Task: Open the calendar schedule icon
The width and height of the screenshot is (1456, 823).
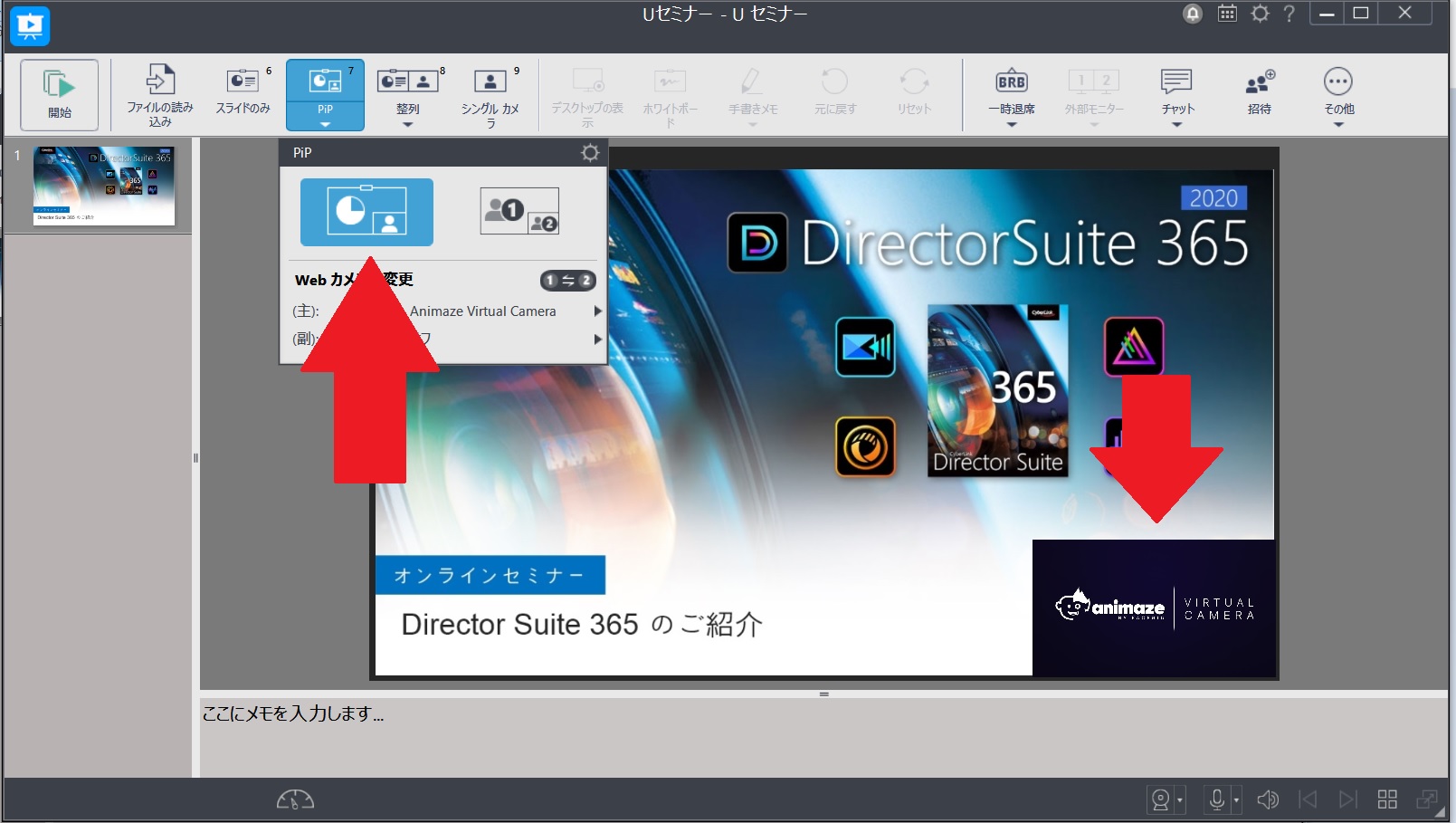Action: (1227, 14)
